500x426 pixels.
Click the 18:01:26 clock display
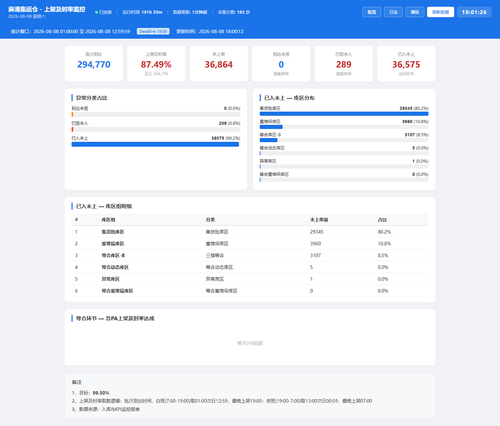tap(474, 12)
